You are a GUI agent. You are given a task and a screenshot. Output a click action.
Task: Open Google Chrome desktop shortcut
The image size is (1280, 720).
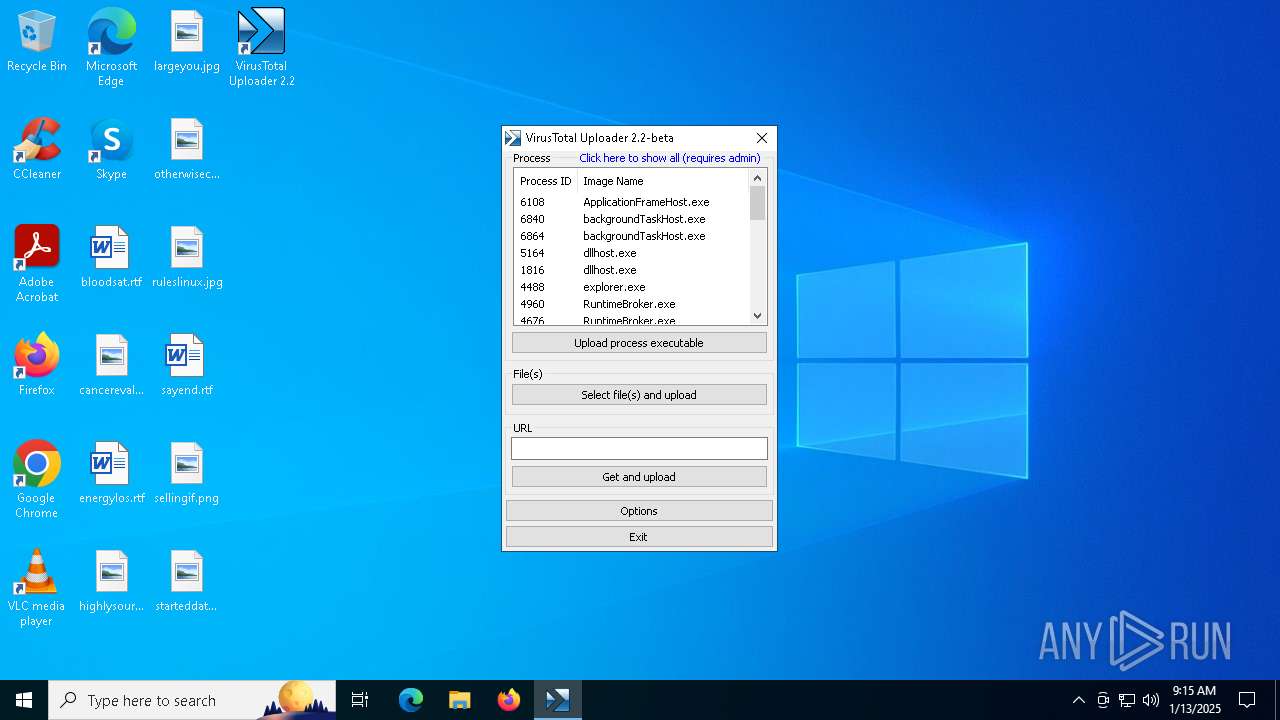point(37,479)
